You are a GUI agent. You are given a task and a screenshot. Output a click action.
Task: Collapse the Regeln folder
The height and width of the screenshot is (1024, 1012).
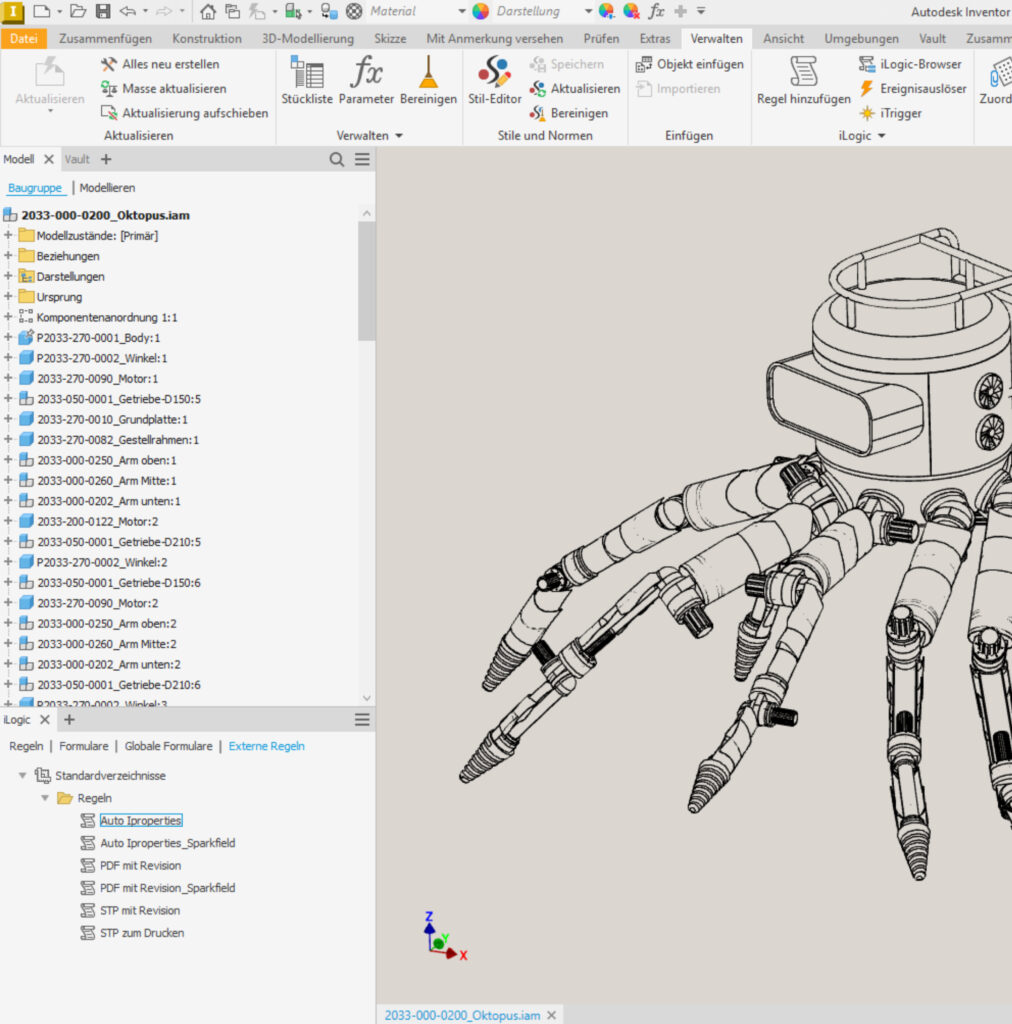[45, 798]
